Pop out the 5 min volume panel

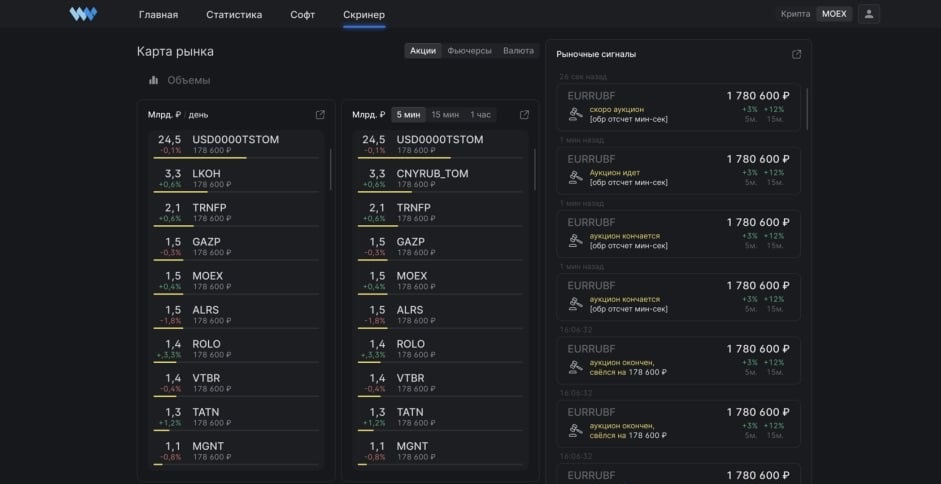click(524, 115)
